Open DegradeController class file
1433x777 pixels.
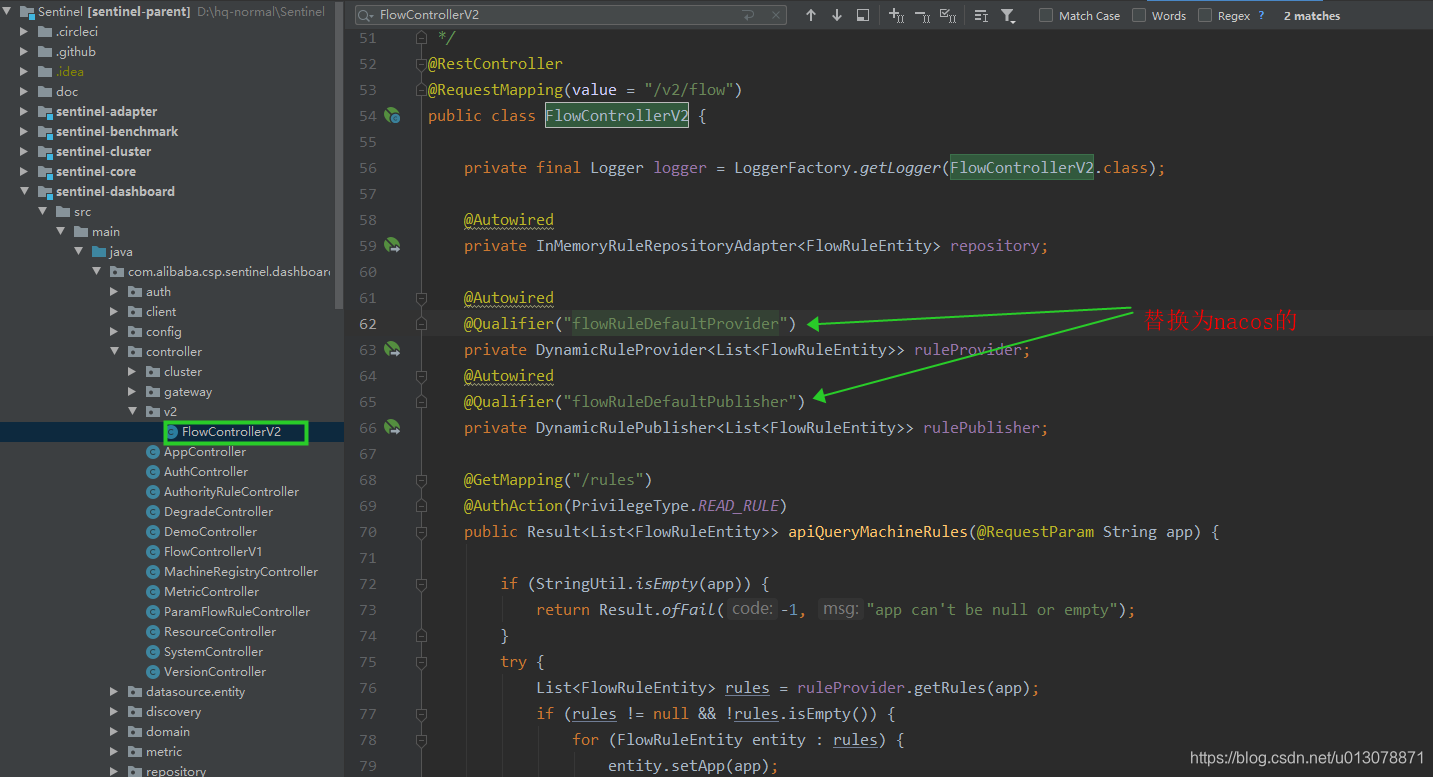tap(218, 512)
